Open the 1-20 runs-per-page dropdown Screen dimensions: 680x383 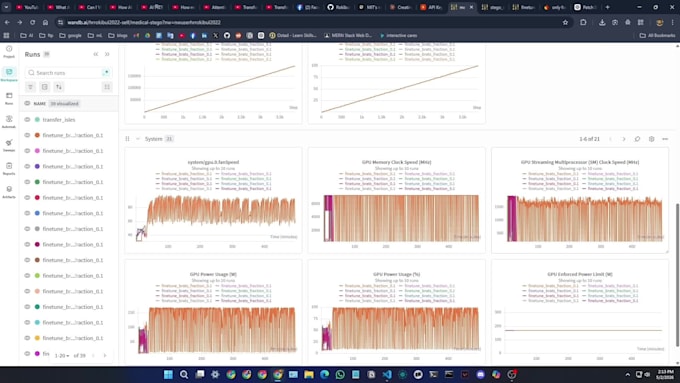point(62,355)
